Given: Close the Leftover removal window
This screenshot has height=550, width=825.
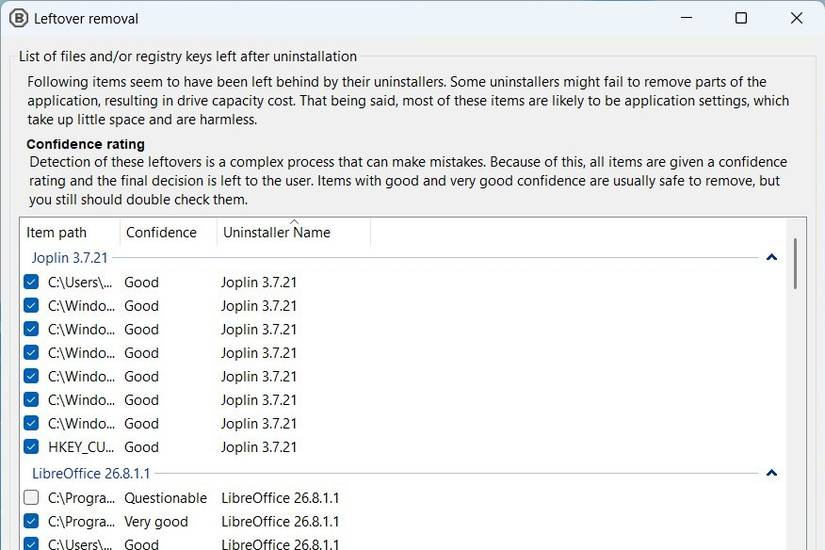Looking at the screenshot, I should pyautogui.click(x=796, y=18).
